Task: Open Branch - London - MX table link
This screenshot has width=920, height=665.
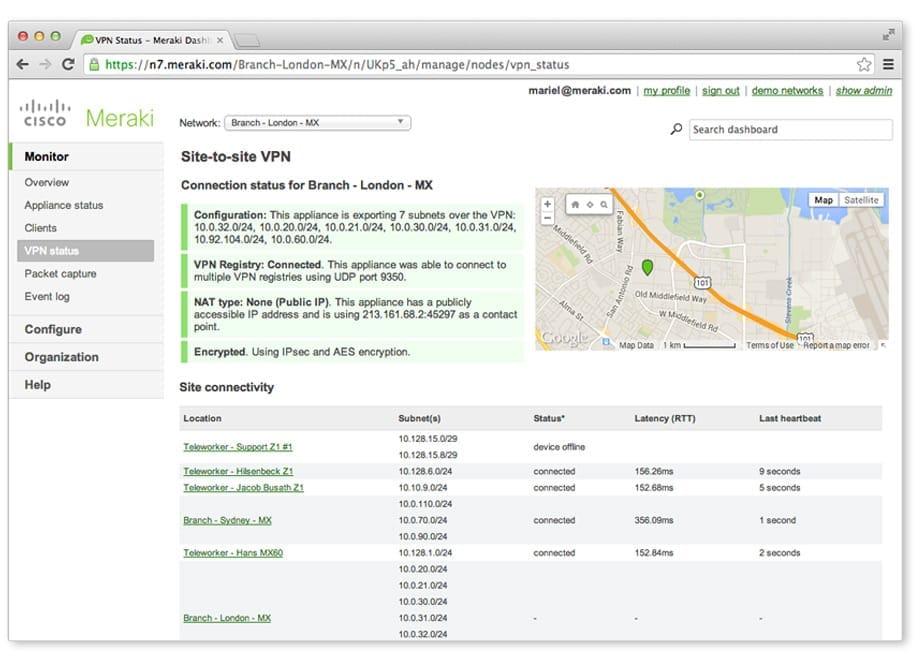Action: (227, 618)
